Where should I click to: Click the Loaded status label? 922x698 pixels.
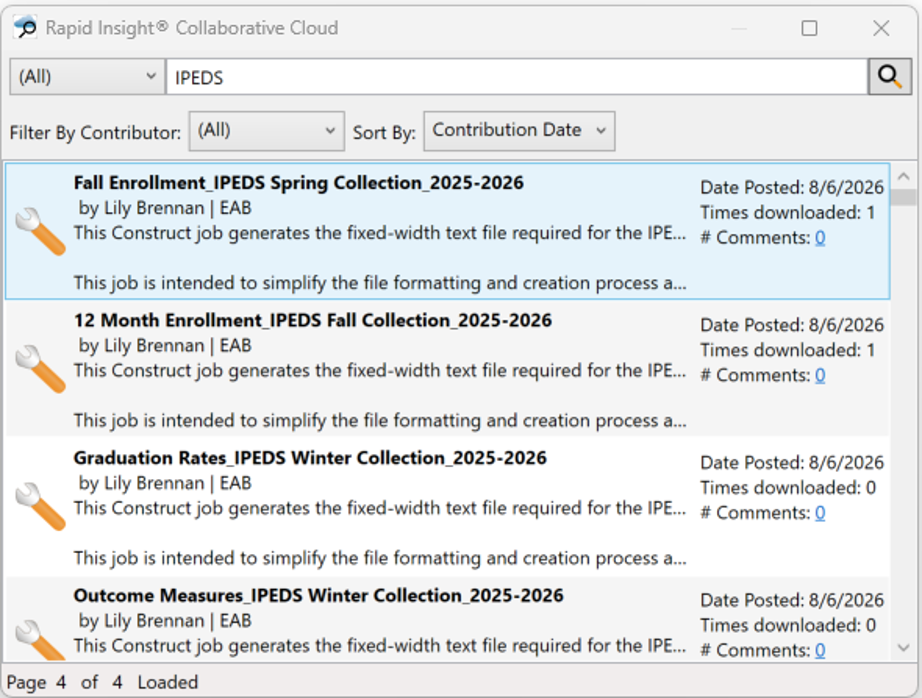168,683
